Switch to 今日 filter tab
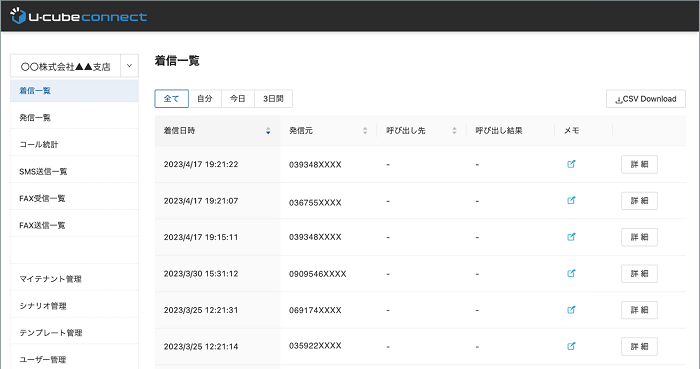700x369 pixels. [238, 99]
